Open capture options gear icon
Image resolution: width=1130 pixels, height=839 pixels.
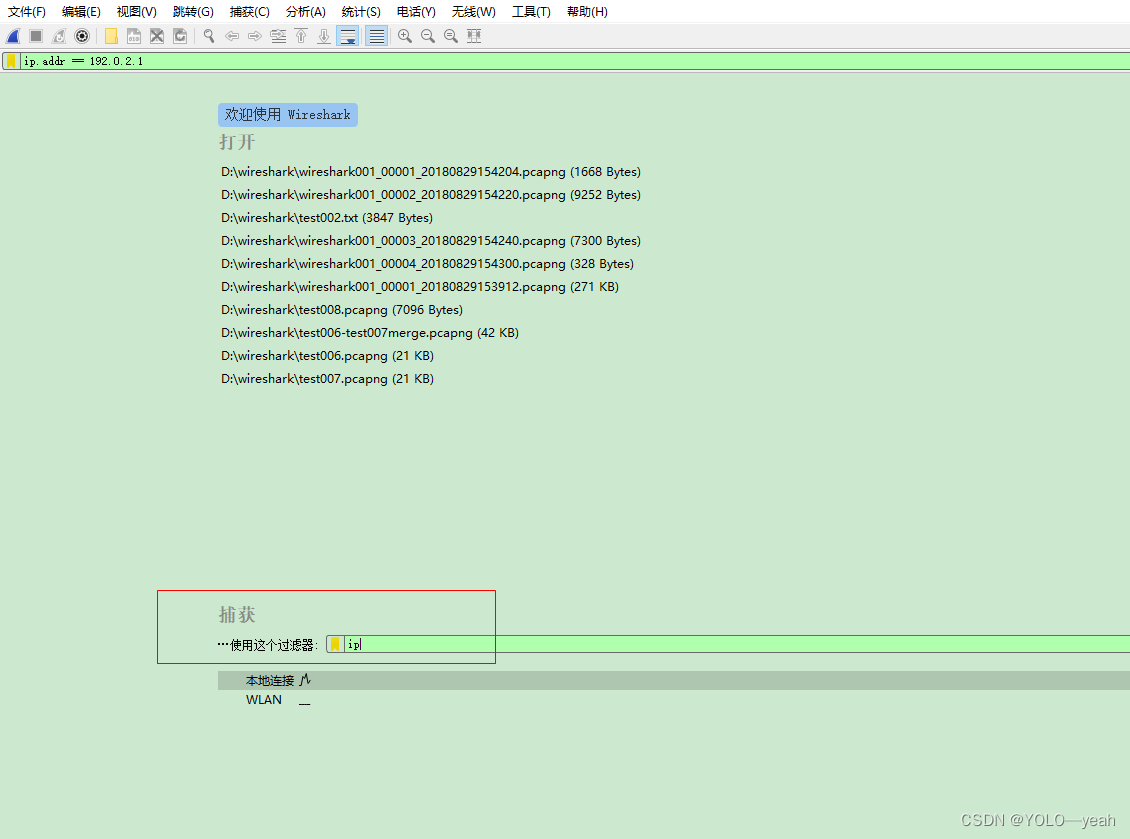tap(82, 36)
